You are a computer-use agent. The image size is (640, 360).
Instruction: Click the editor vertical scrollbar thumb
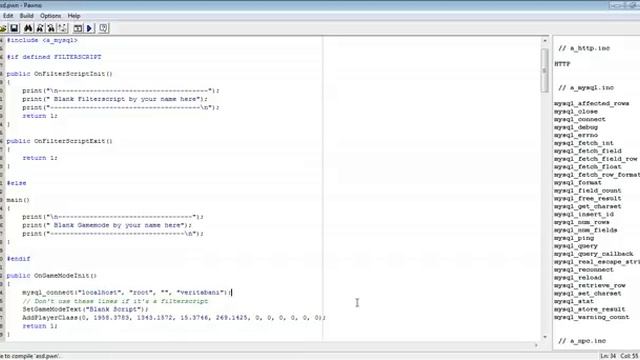pyautogui.click(x=545, y=70)
